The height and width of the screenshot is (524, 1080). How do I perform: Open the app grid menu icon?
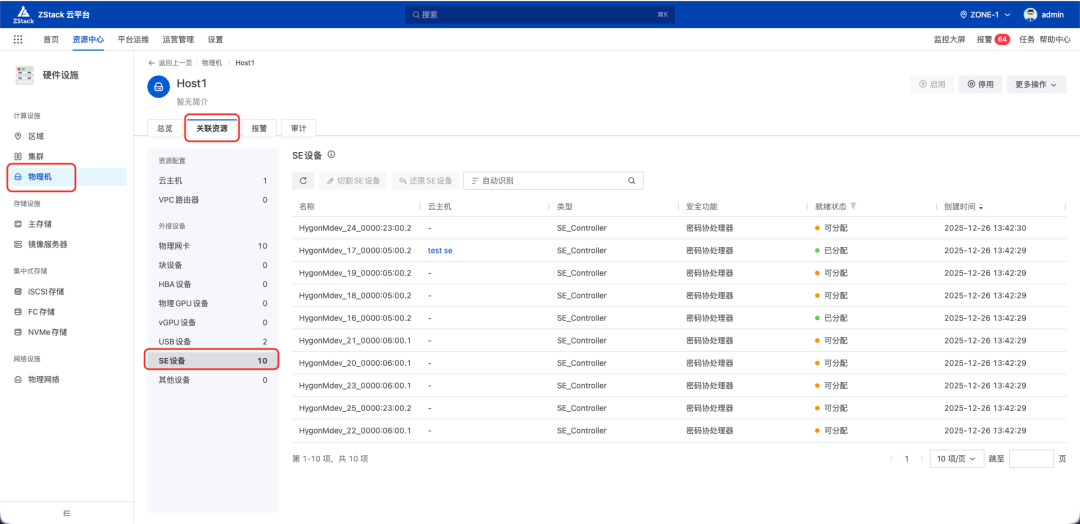[18, 39]
